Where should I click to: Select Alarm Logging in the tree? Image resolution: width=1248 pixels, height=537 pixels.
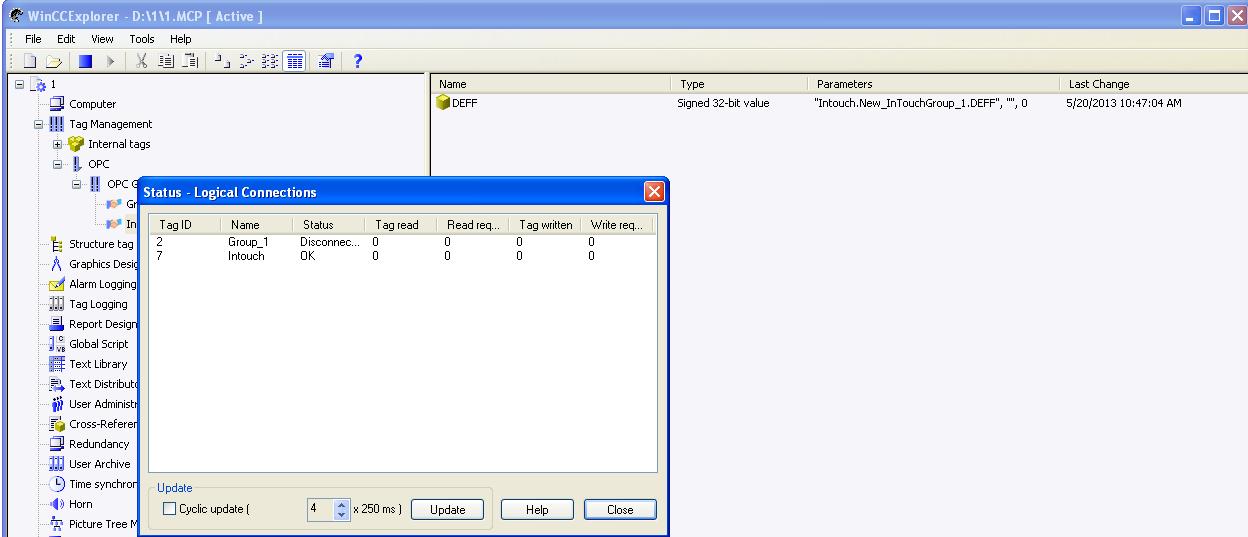tap(102, 284)
